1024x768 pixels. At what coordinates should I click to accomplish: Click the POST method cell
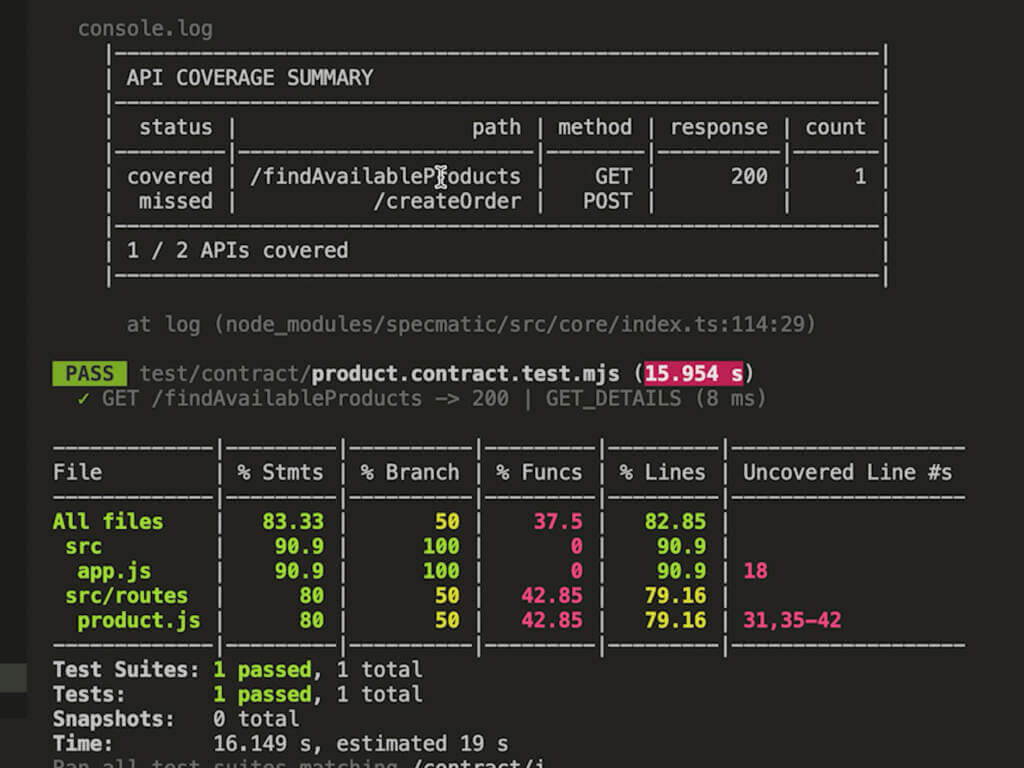[607, 201]
